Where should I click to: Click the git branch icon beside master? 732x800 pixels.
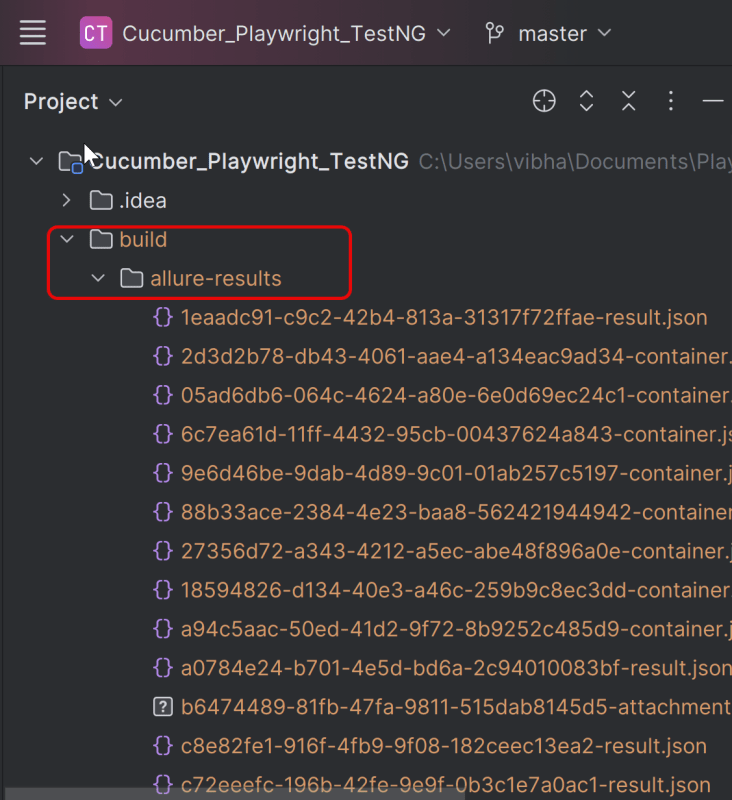(494, 33)
